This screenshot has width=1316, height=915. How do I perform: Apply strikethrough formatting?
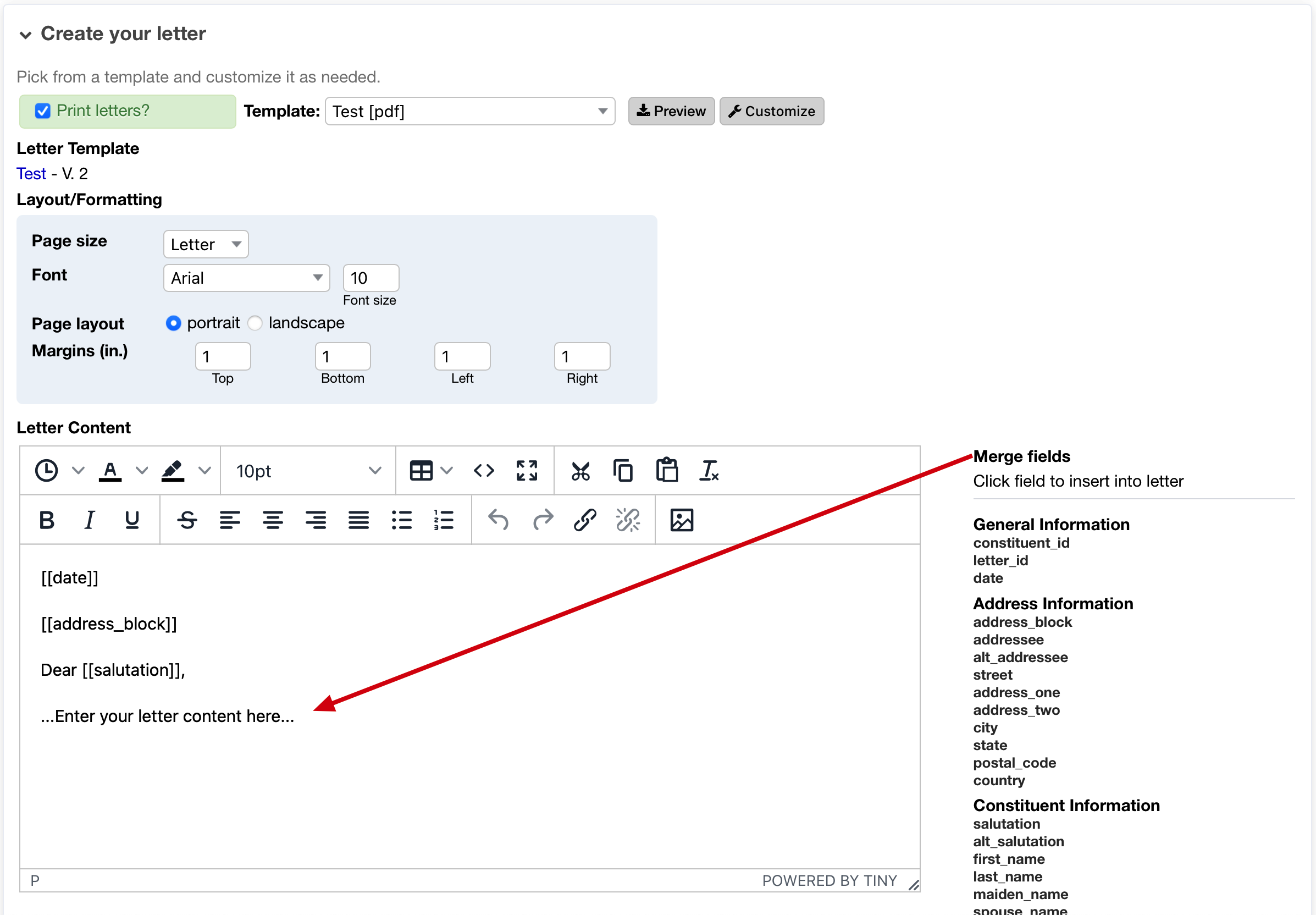click(187, 520)
